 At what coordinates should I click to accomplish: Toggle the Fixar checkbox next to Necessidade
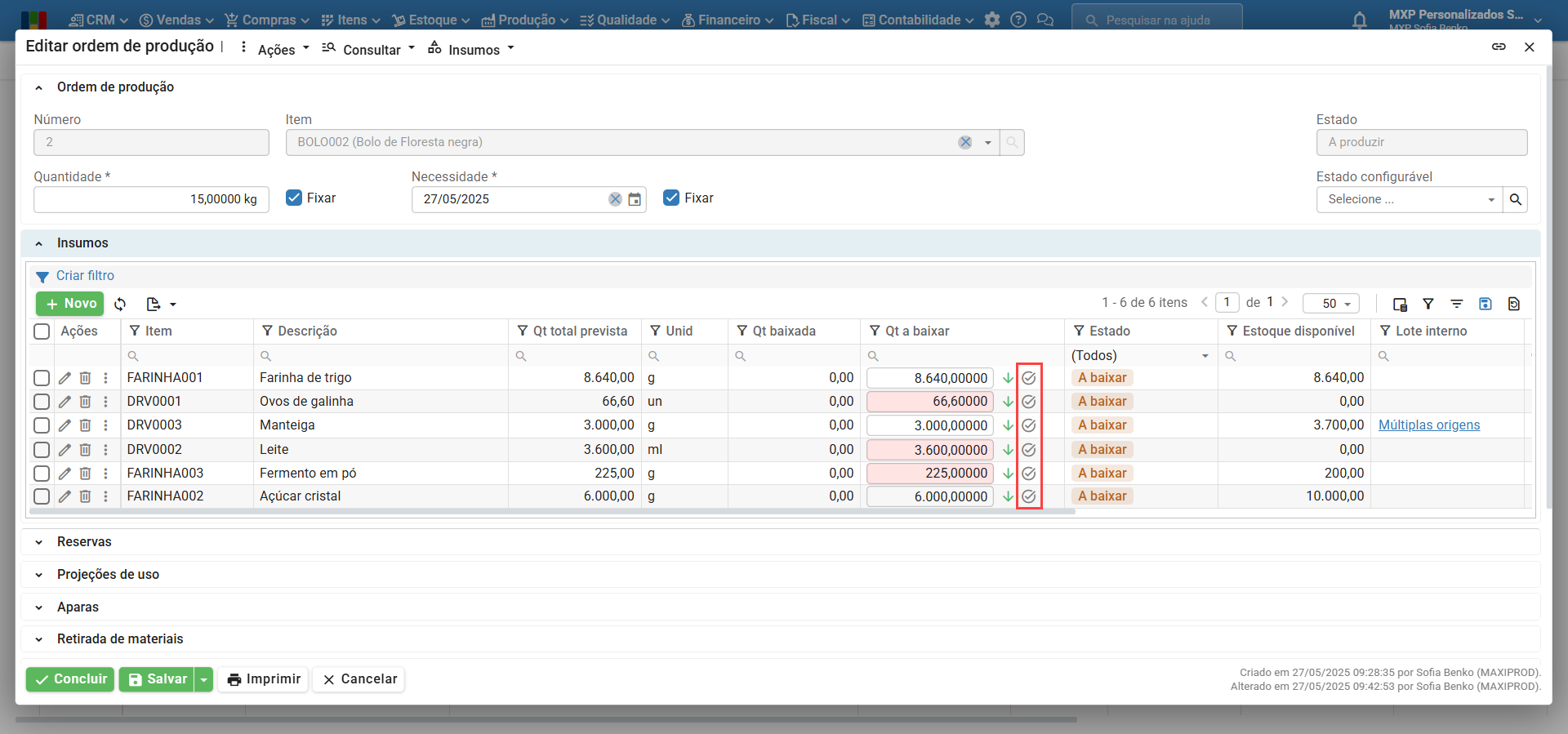click(671, 198)
